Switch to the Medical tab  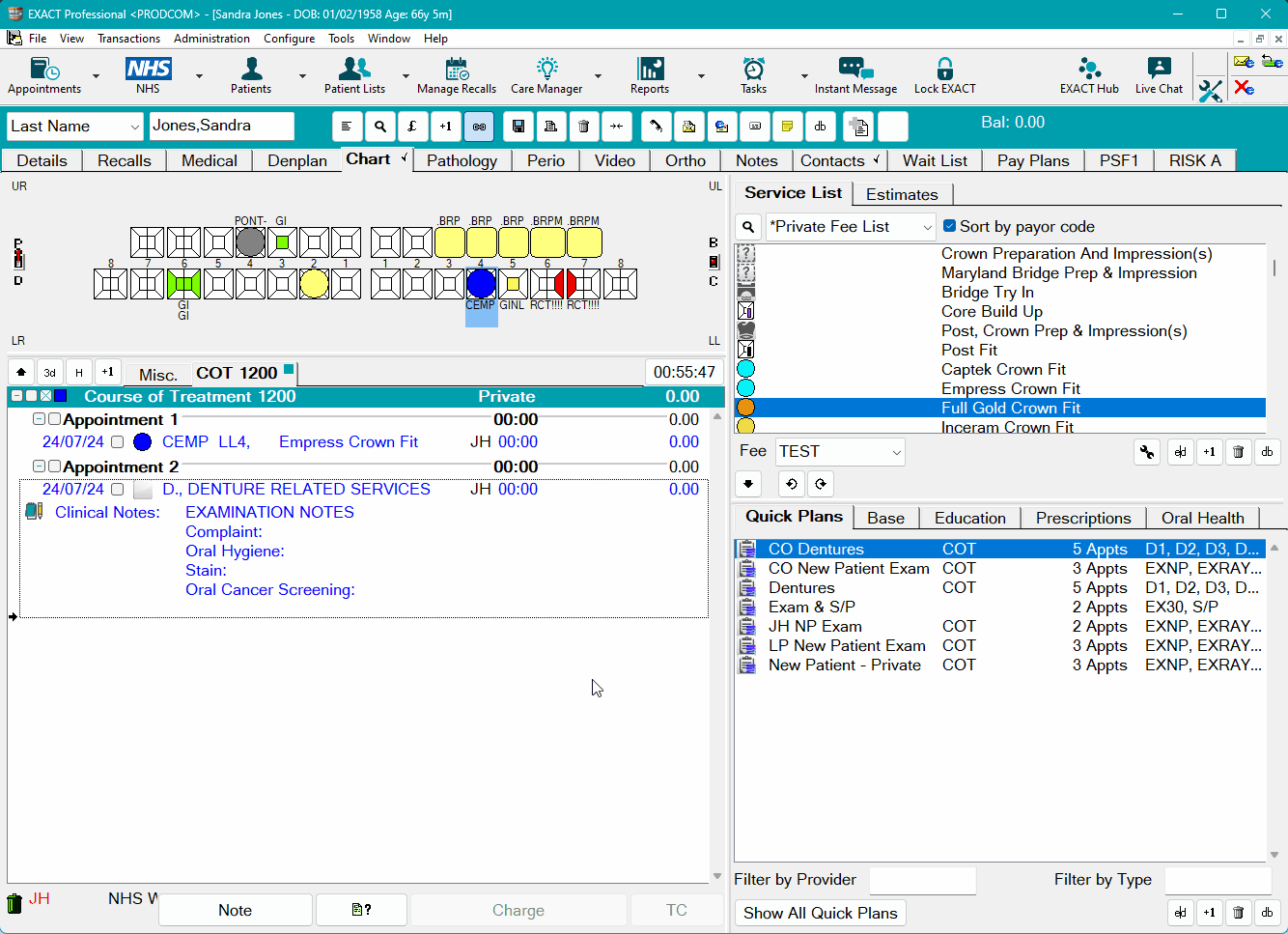point(210,160)
